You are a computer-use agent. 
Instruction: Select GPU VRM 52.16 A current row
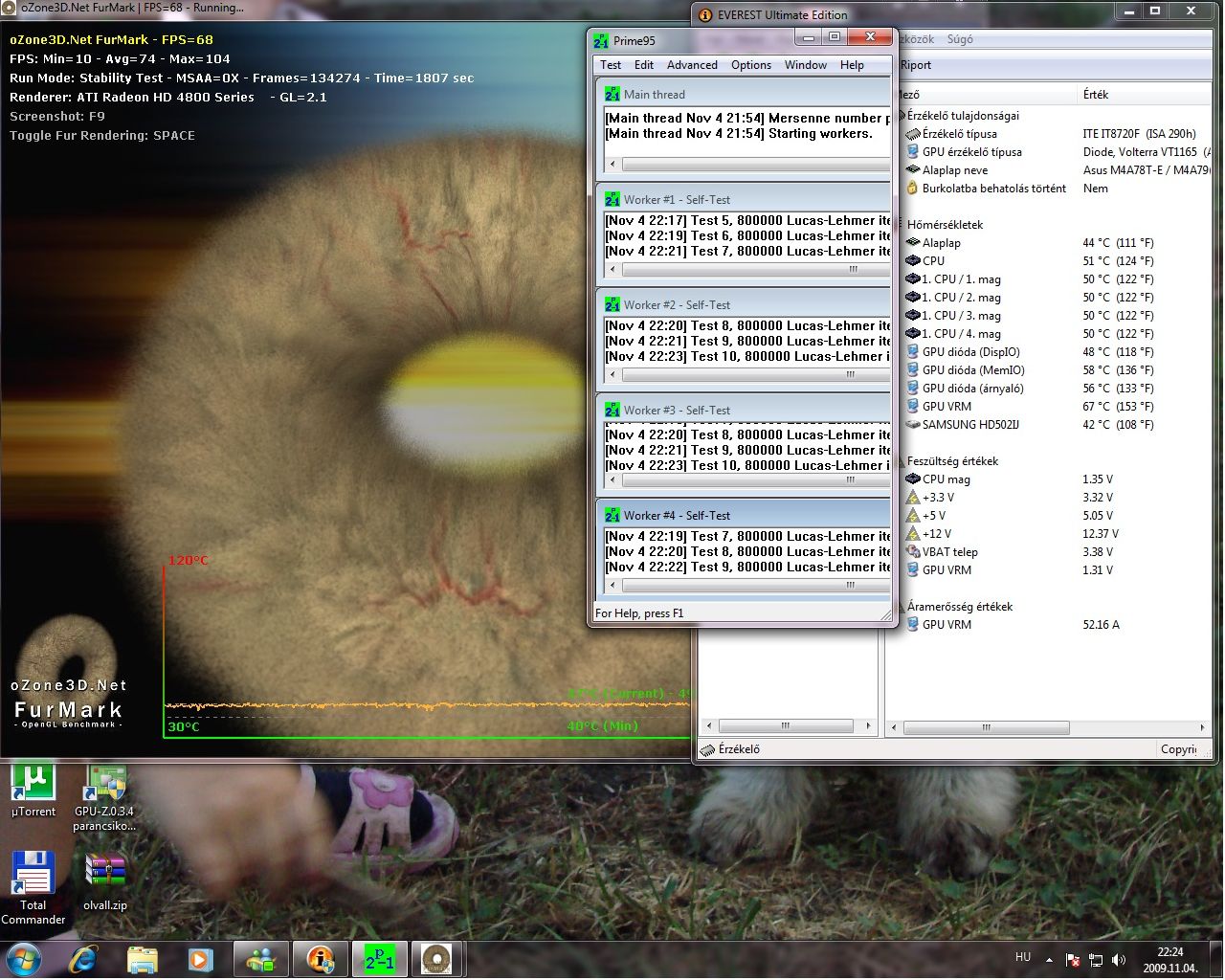(x=1057, y=625)
